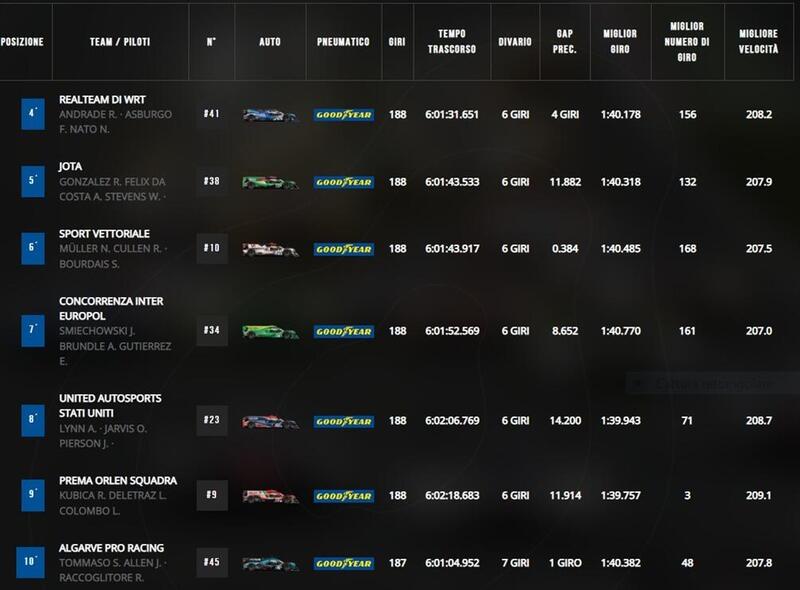Select the #23 car number badge
This screenshot has width=800, height=590.
212,420
